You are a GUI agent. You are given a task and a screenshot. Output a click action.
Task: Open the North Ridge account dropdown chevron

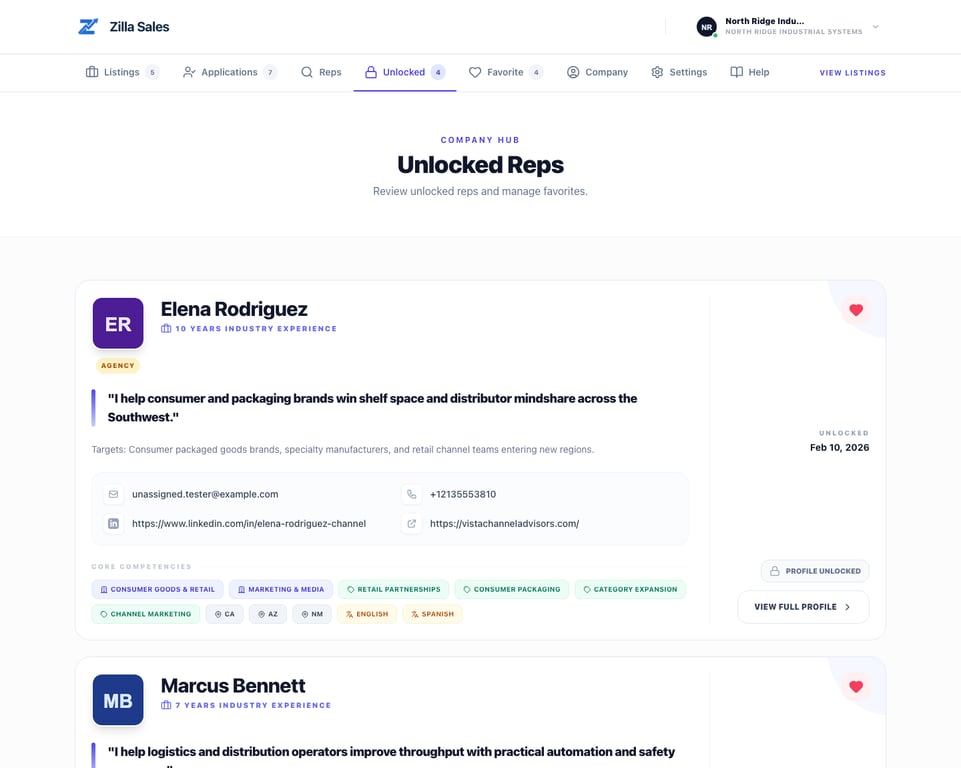point(875,26)
